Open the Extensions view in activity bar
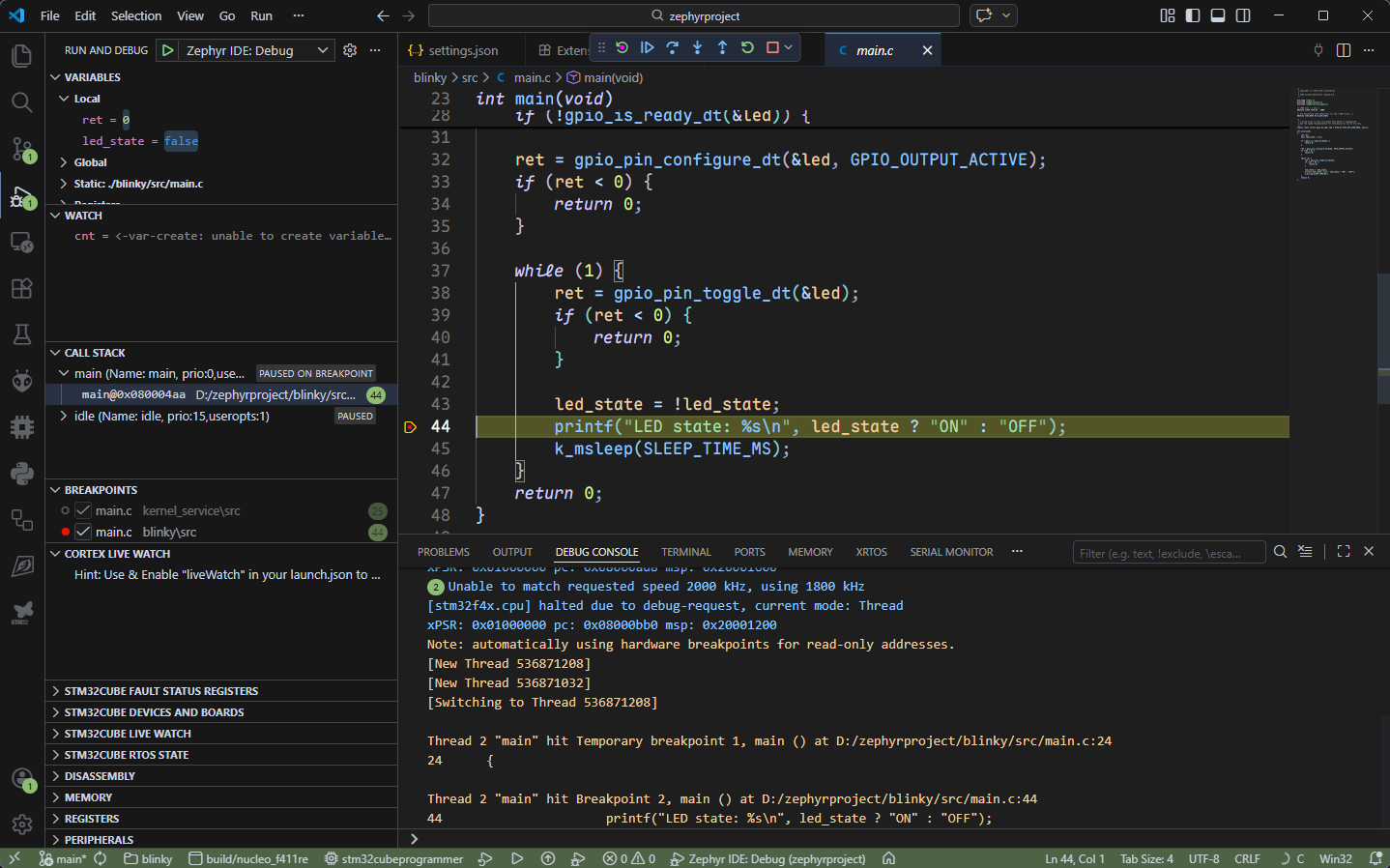Image resolution: width=1390 pixels, height=868 pixels. [x=21, y=288]
